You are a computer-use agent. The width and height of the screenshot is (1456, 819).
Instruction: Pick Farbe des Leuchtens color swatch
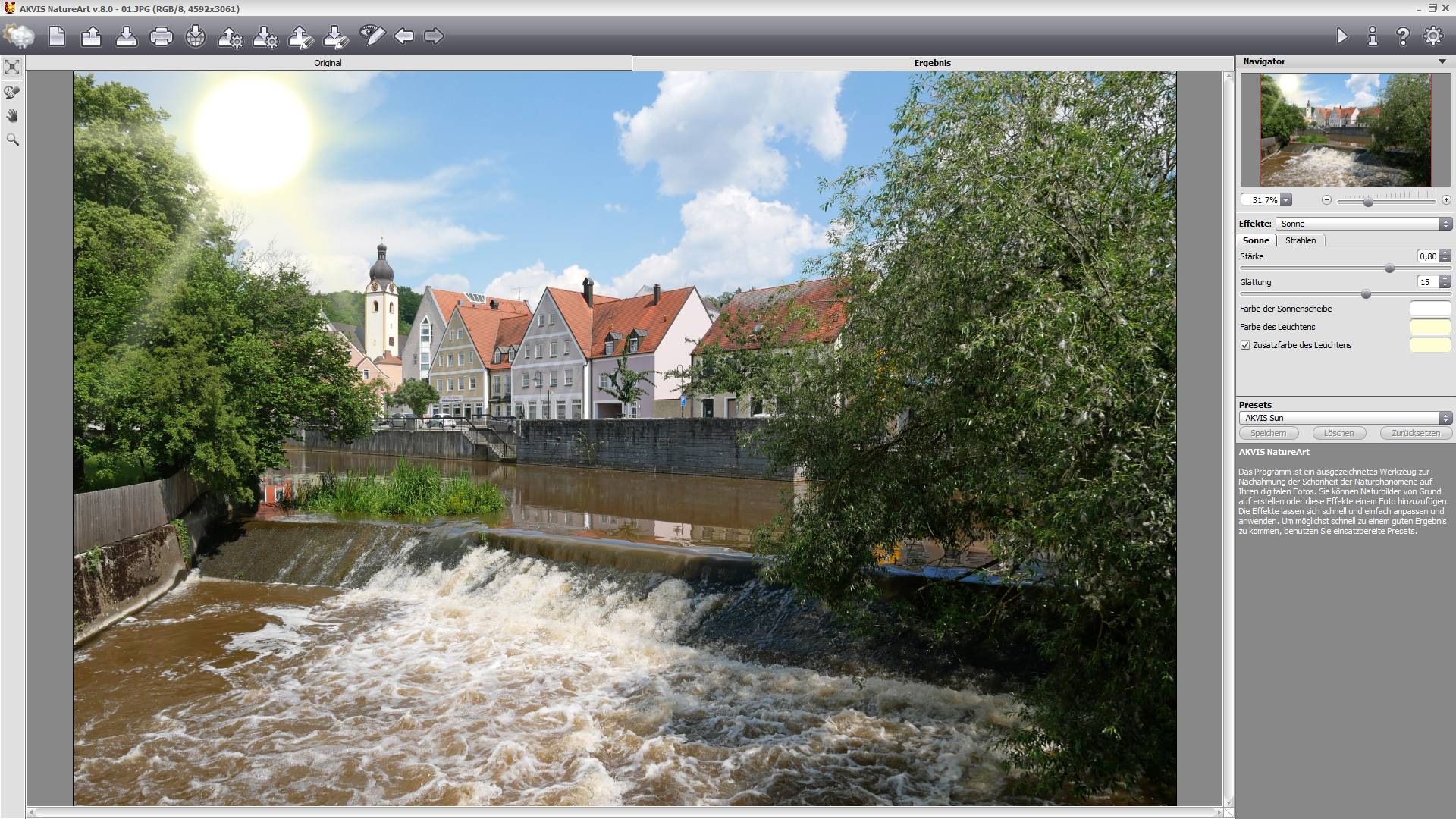(x=1430, y=327)
